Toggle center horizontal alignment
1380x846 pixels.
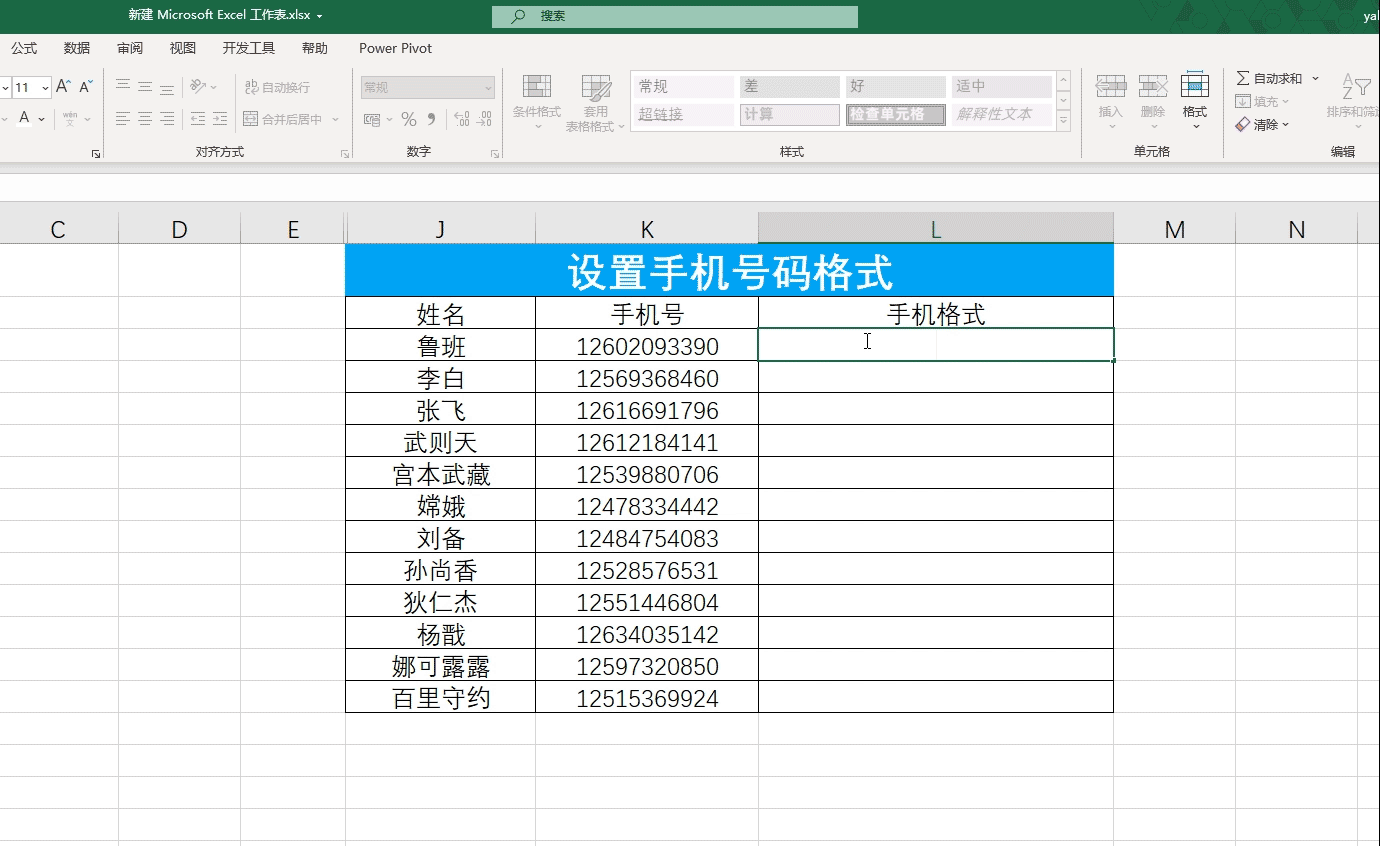[145, 119]
